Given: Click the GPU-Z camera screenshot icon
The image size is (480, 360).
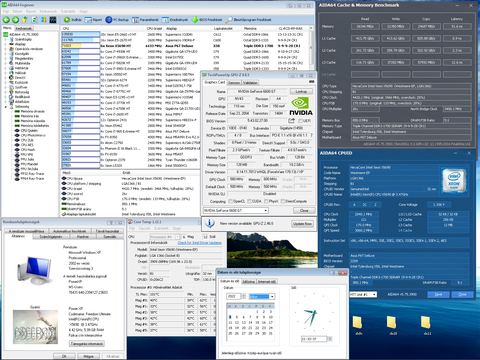Looking at the screenshot, I should [x=311, y=82].
